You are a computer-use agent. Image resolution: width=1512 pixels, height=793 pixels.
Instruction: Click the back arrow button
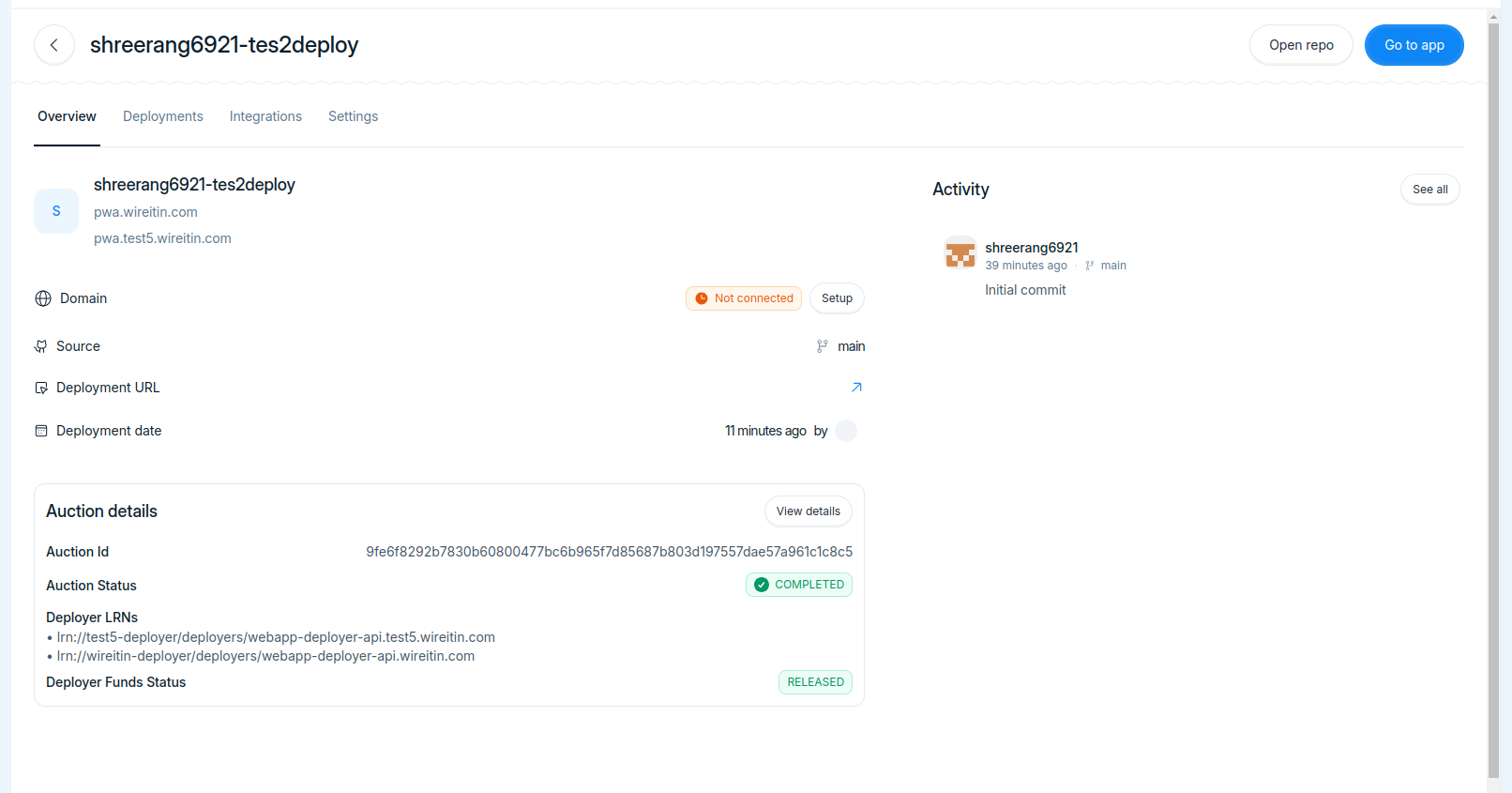pyautogui.click(x=54, y=45)
